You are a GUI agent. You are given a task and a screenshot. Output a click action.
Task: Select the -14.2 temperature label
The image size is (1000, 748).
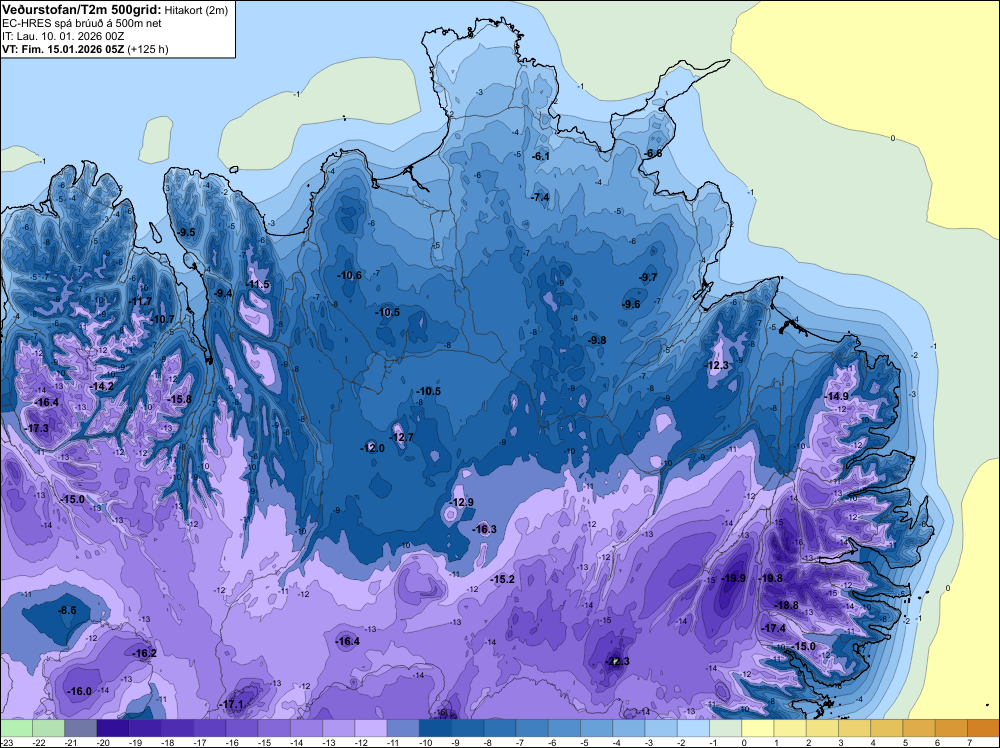tap(101, 386)
